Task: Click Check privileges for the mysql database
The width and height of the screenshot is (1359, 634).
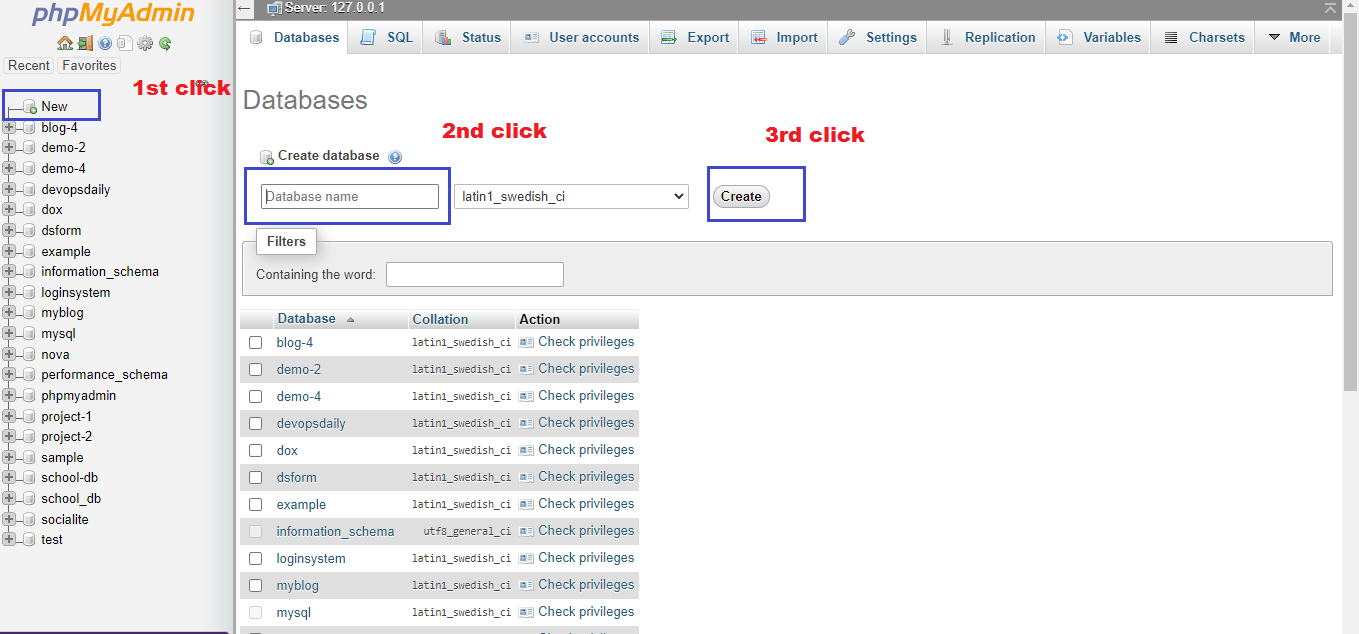Action: tap(585, 611)
